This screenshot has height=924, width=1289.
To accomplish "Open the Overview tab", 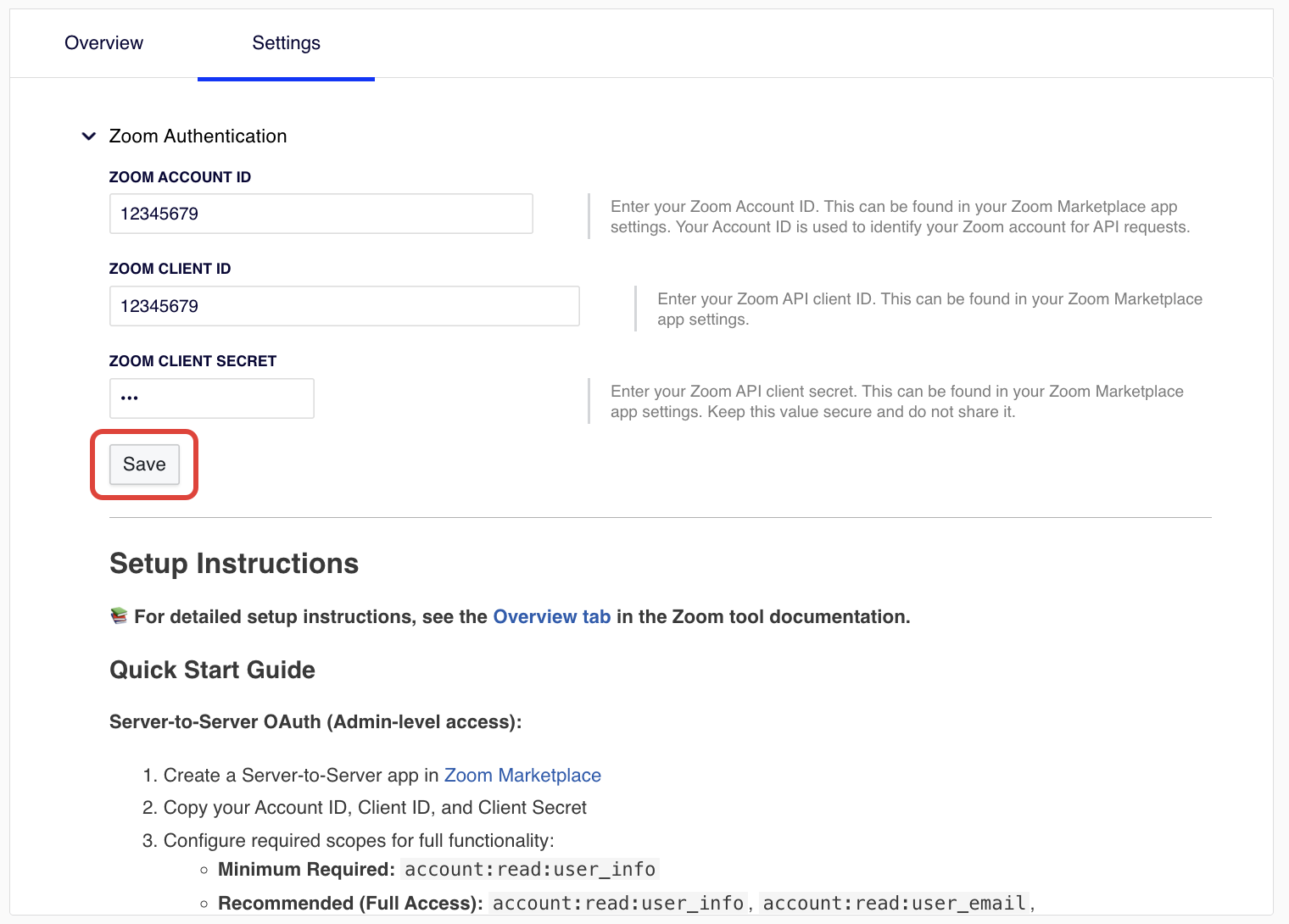I will (103, 42).
